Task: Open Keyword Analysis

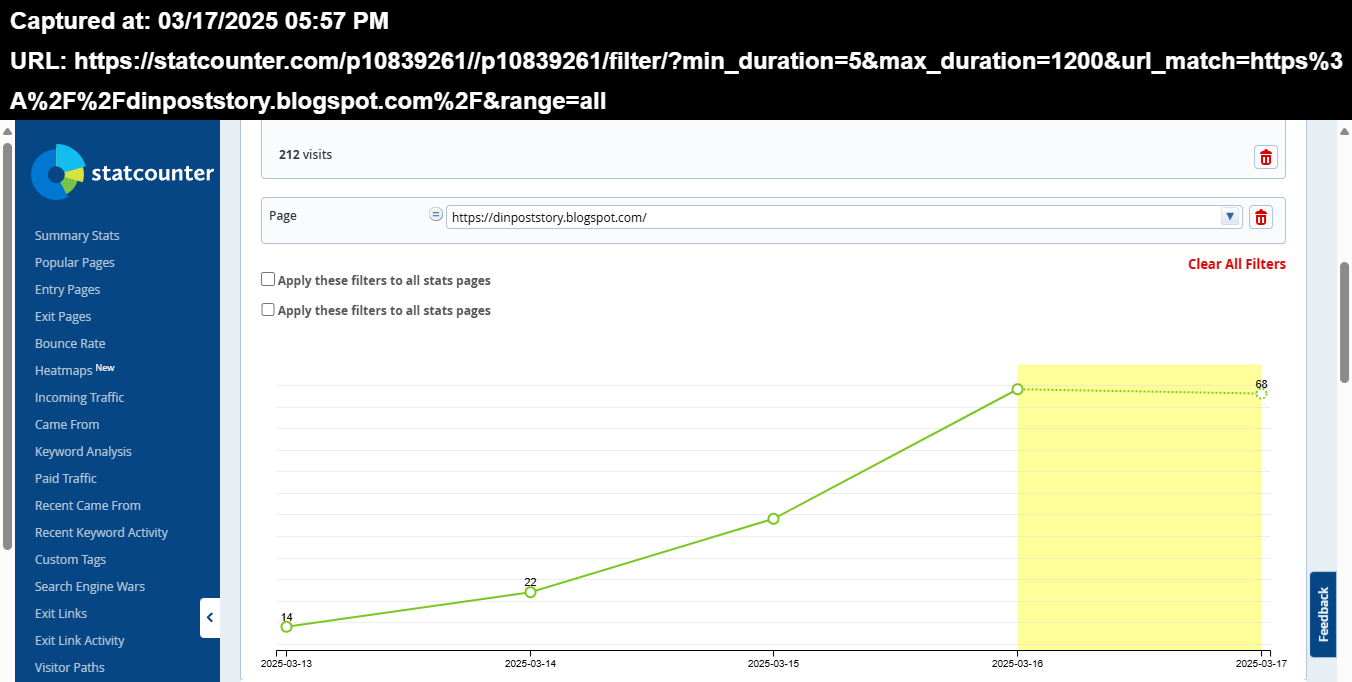Action: tap(83, 452)
